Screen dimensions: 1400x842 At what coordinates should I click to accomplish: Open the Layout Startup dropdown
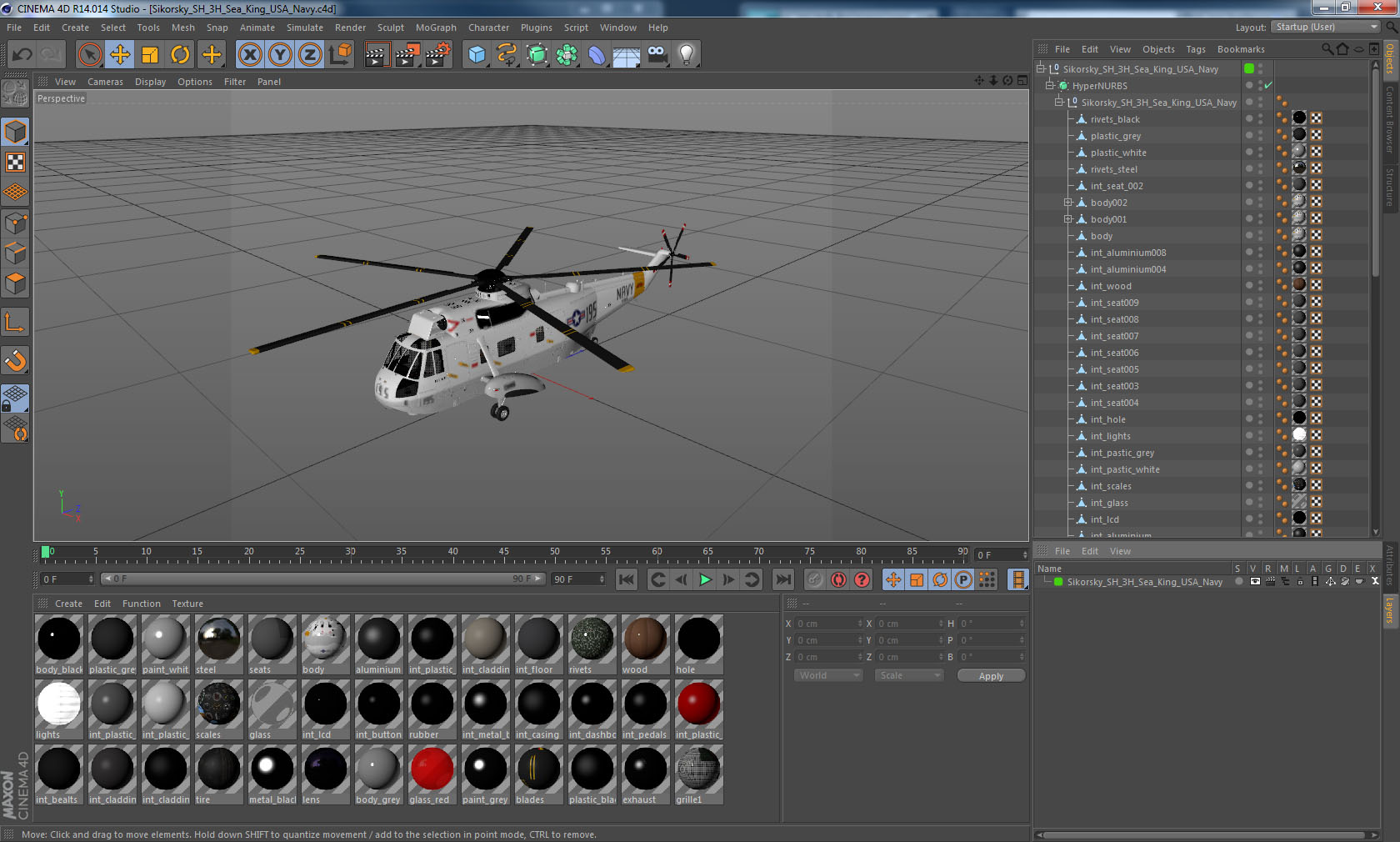(1325, 27)
